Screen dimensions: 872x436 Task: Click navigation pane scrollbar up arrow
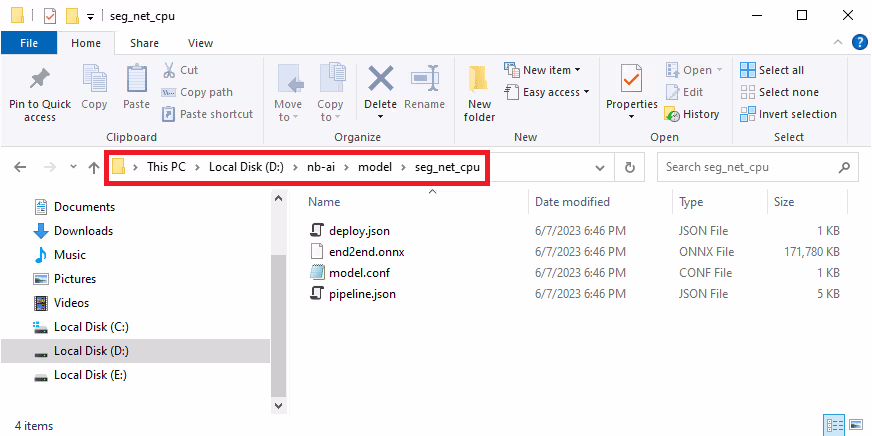tap(279, 199)
